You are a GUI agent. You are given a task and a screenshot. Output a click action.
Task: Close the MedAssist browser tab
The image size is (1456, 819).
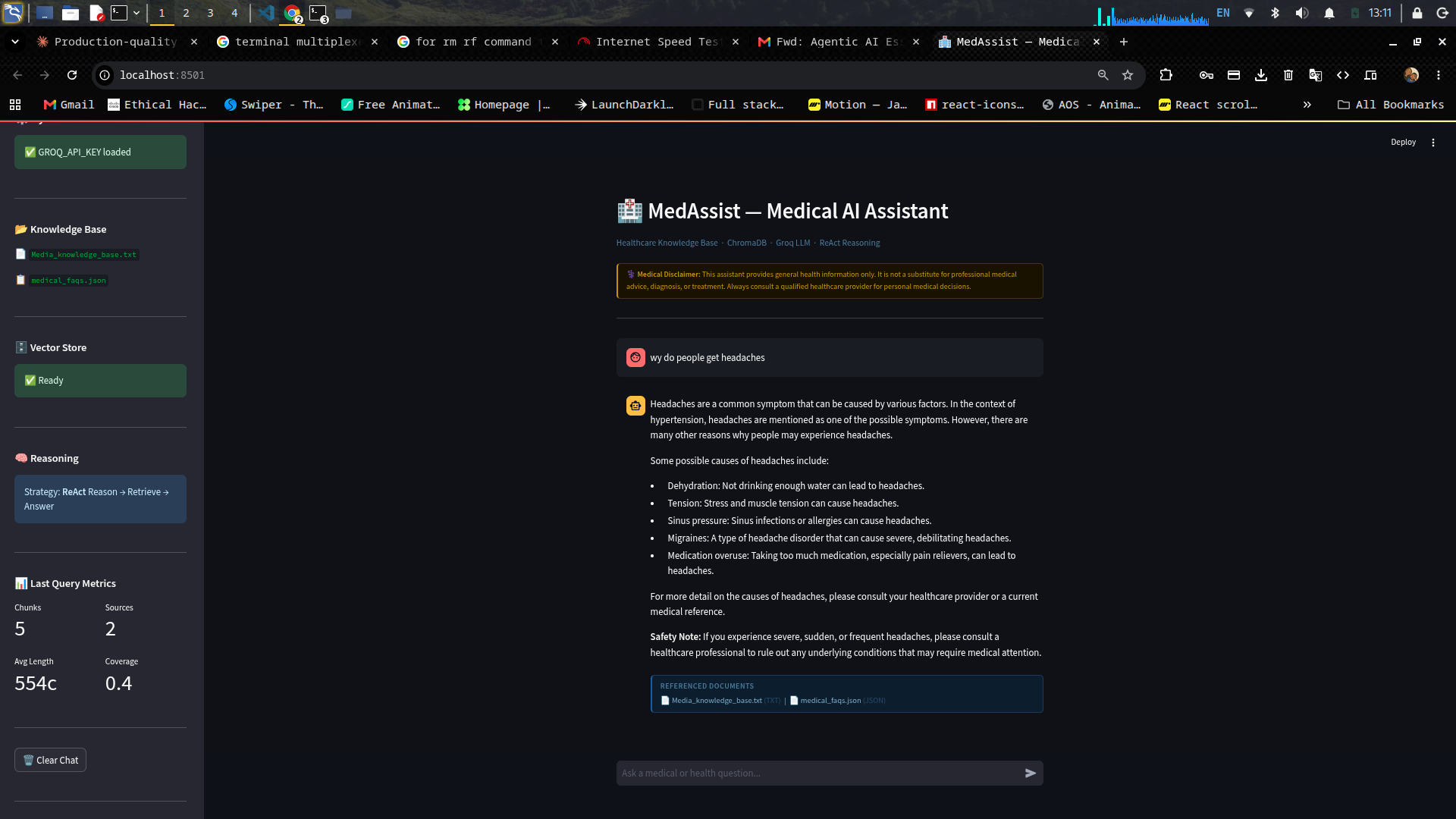tap(1096, 42)
